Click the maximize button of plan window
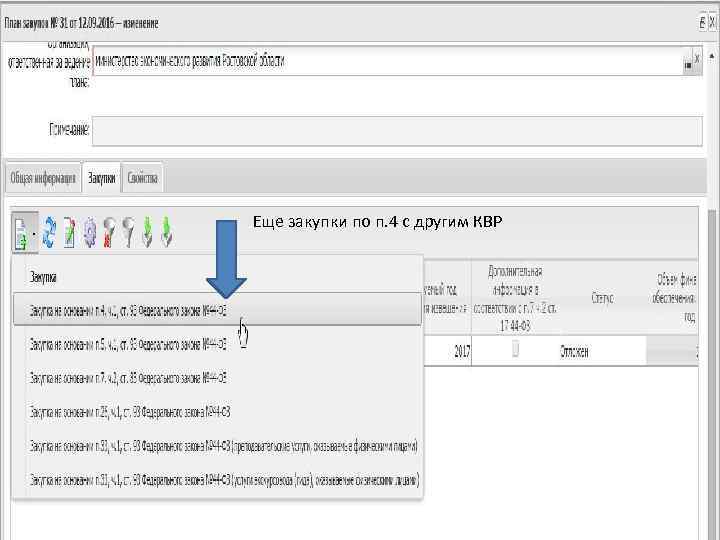 pyautogui.click(x=703, y=22)
